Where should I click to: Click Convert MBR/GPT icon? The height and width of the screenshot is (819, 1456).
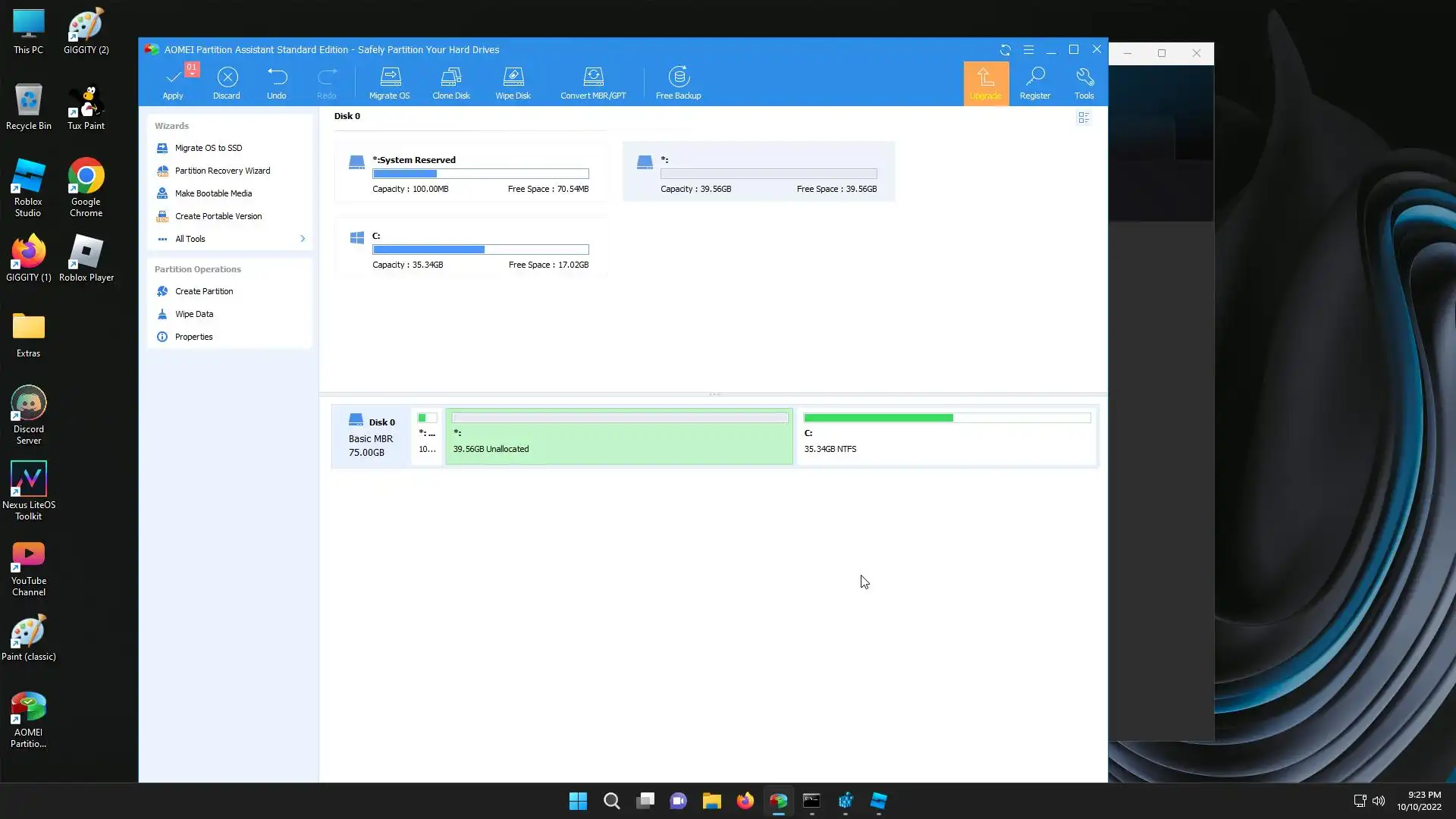point(593,78)
